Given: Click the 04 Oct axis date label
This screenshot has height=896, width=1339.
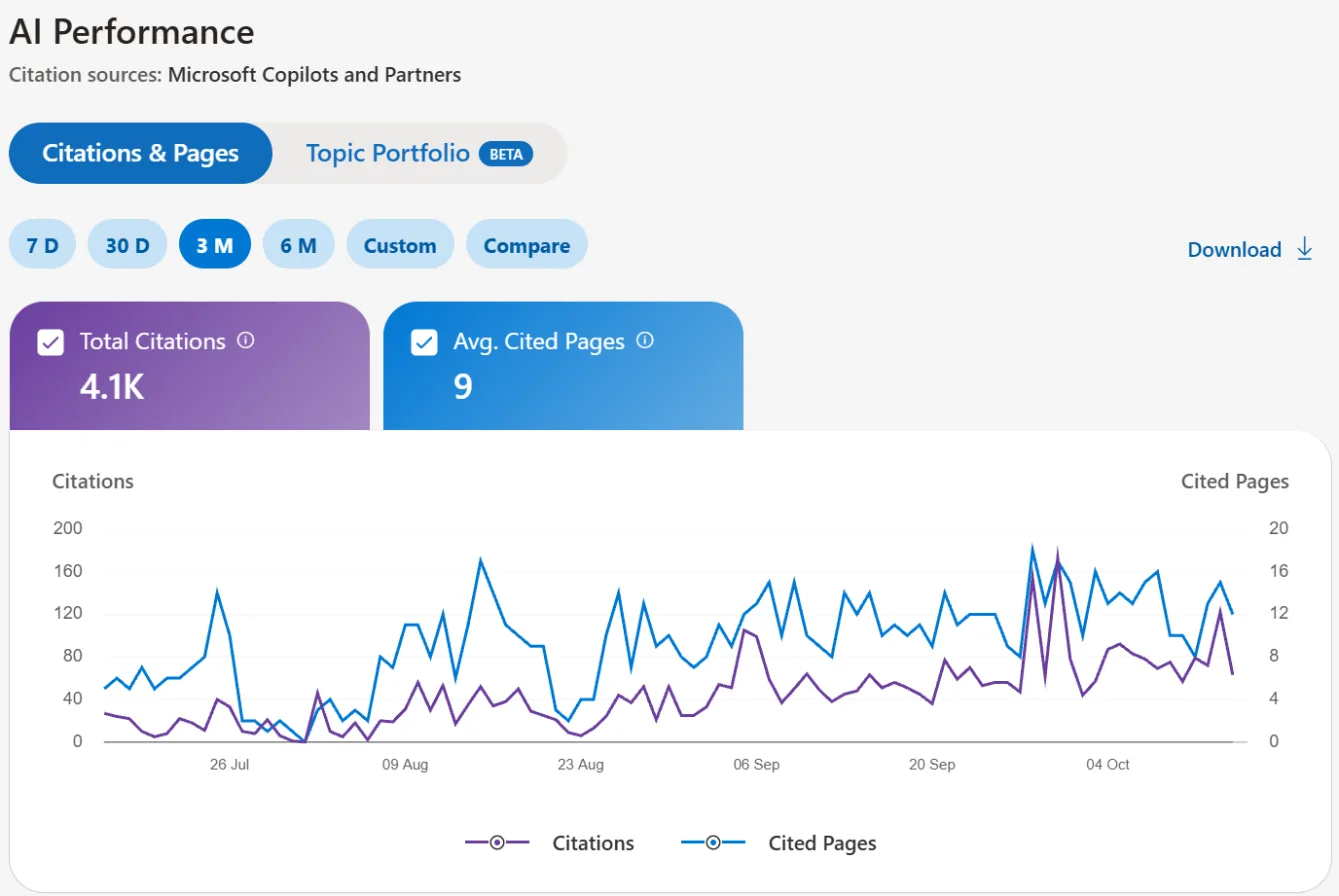Looking at the screenshot, I should point(1107,765).
